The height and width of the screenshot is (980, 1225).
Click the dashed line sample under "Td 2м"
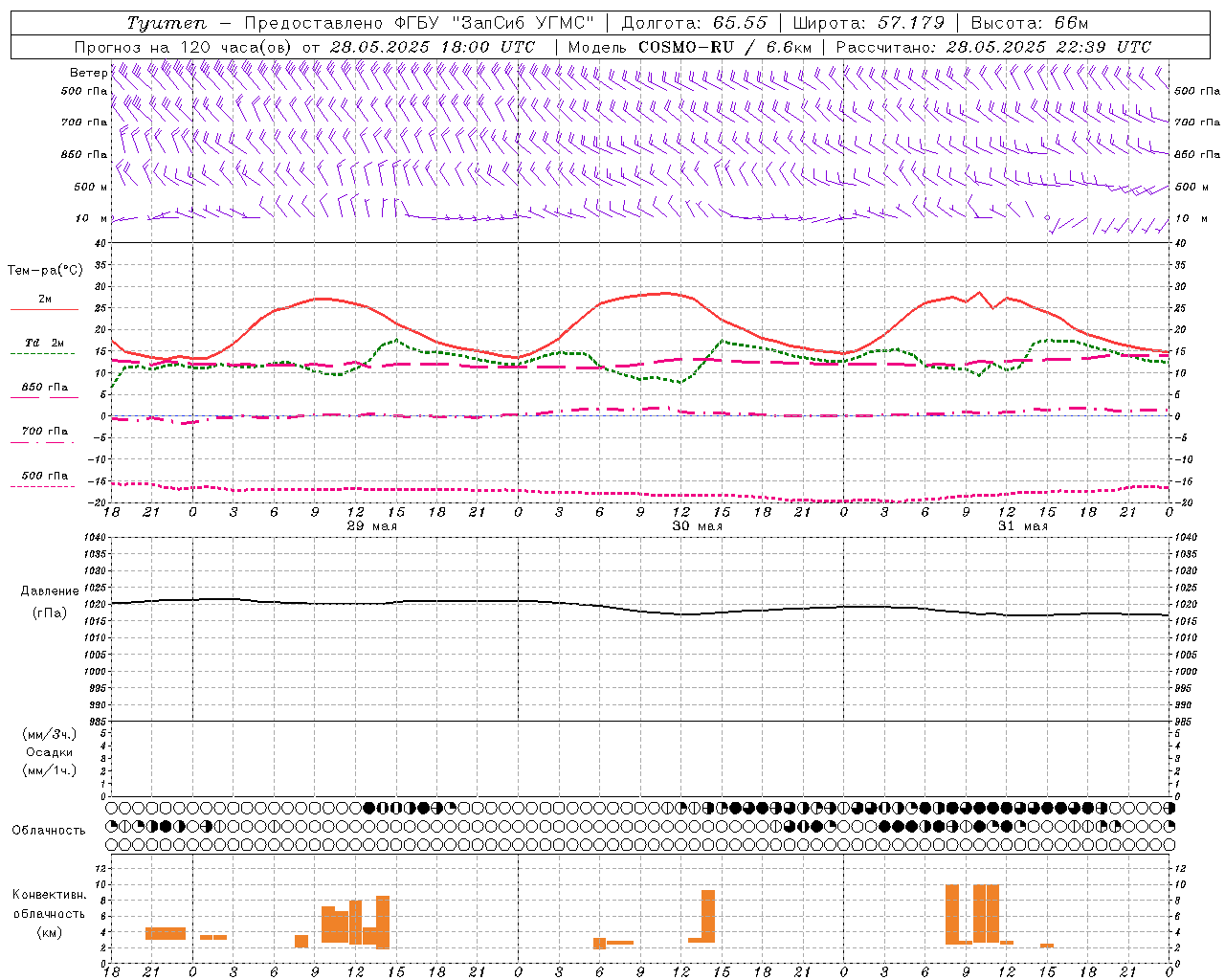[x=42, y=354]
